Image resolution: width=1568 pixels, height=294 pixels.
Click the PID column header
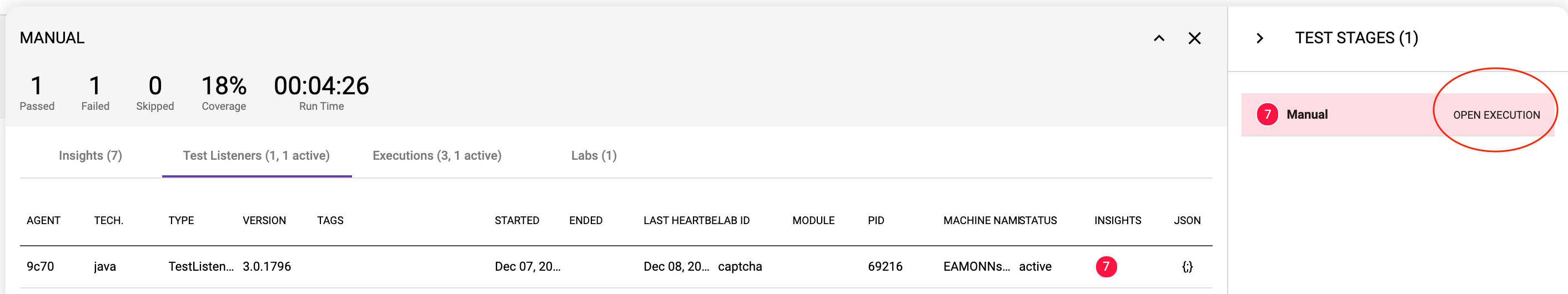click(875, 220)
